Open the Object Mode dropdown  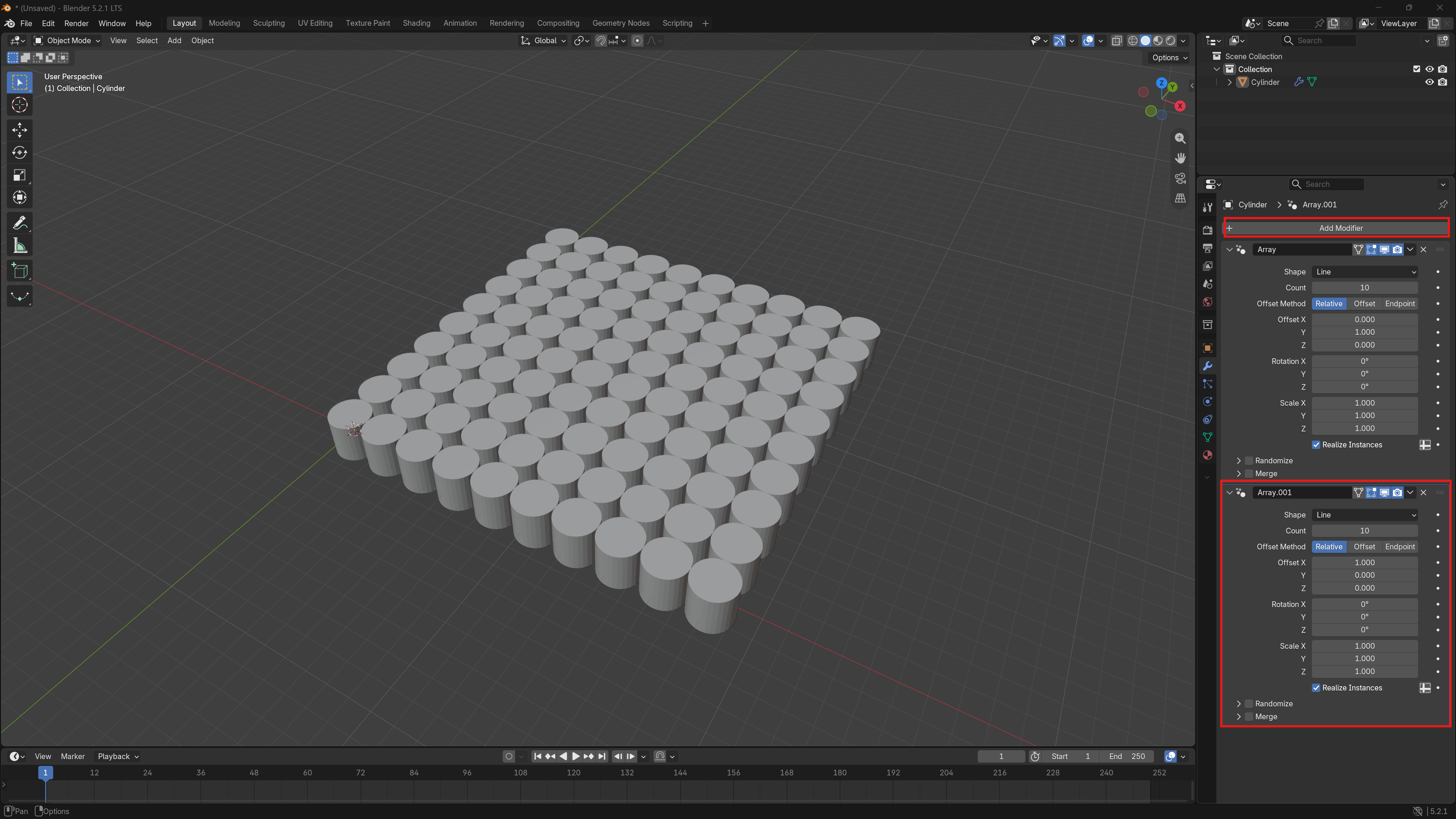(67, 41)
